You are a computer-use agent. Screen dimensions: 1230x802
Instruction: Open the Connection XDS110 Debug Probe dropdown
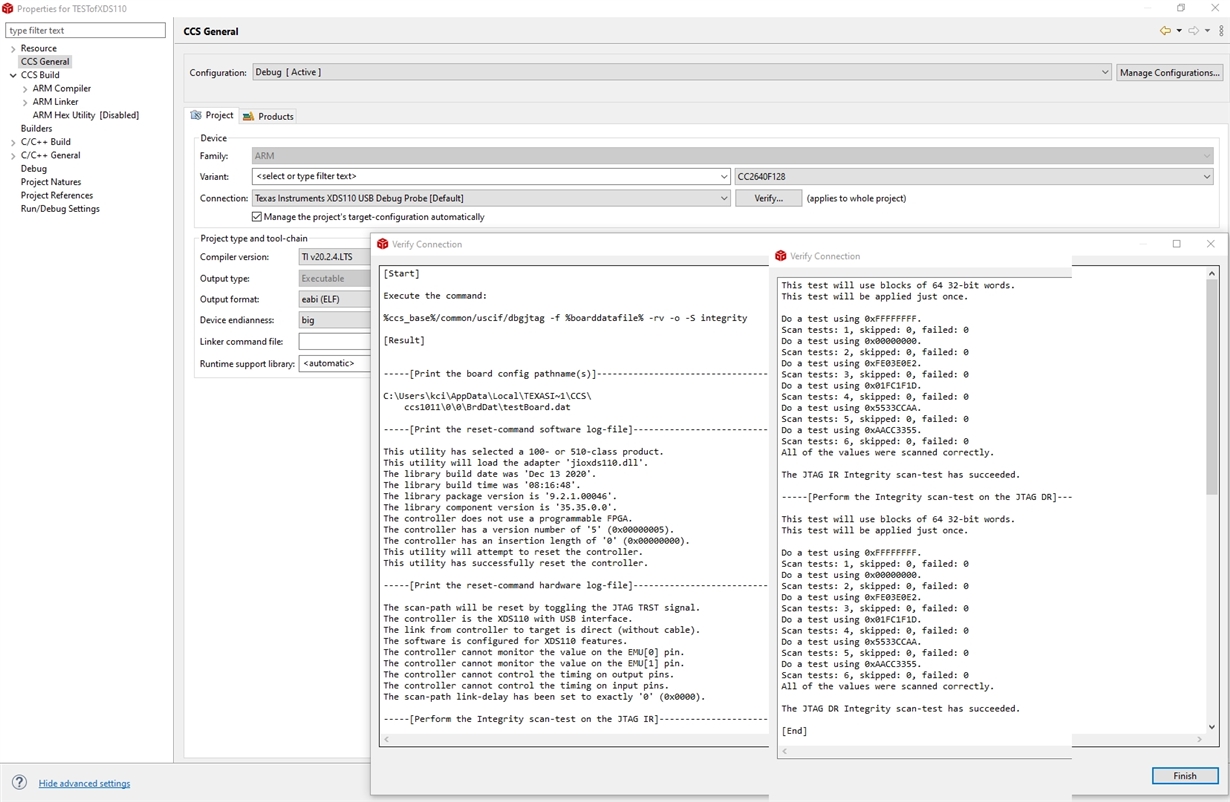491,198
